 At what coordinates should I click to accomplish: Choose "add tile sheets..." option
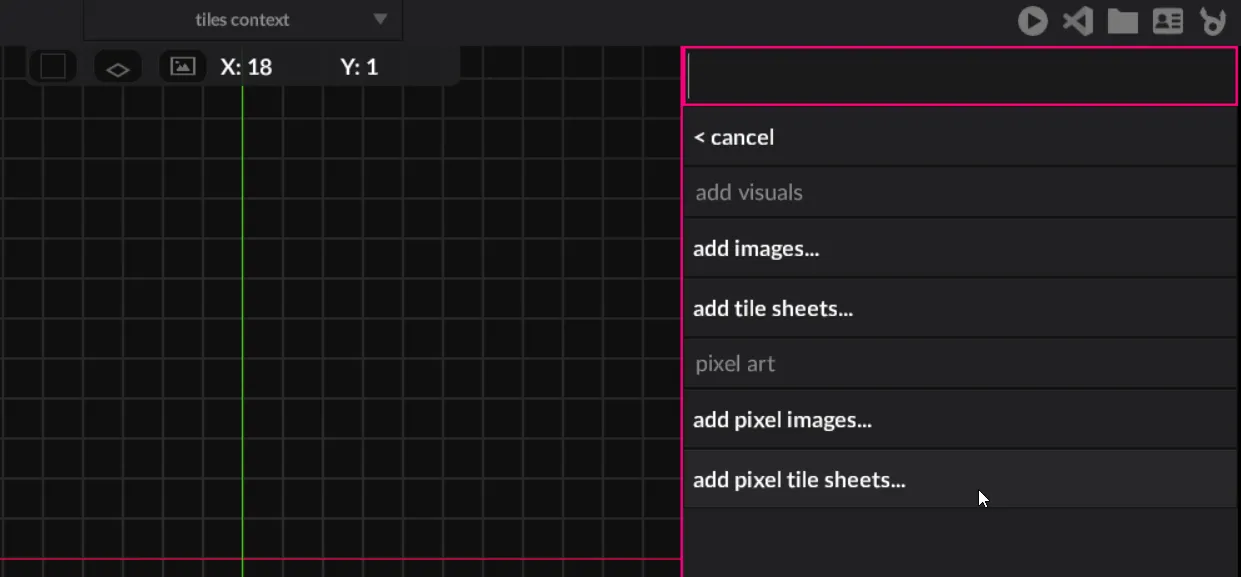(773, 309)
